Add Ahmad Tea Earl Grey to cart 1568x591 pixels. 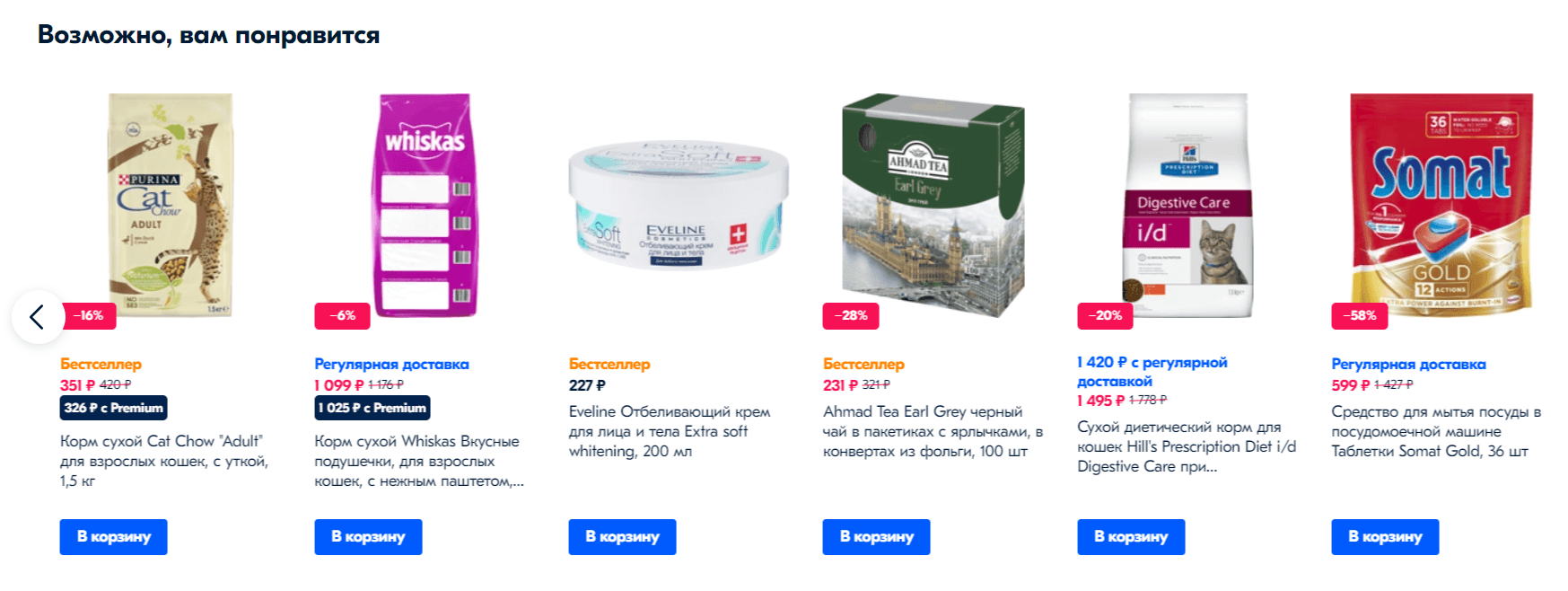876,536
